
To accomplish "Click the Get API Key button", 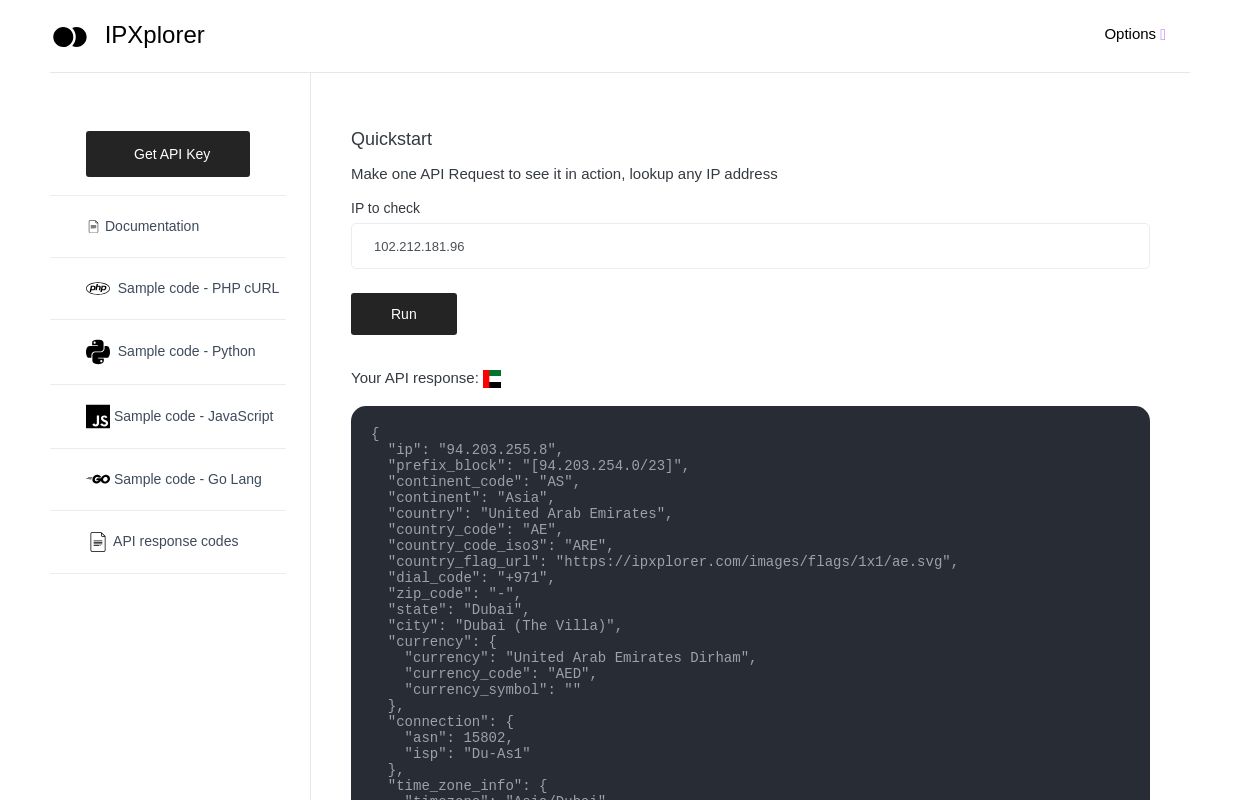I will click(168, 154).
